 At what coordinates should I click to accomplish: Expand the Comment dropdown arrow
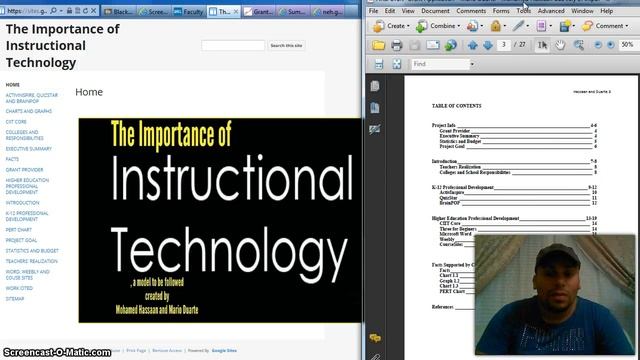click(627, 26)
